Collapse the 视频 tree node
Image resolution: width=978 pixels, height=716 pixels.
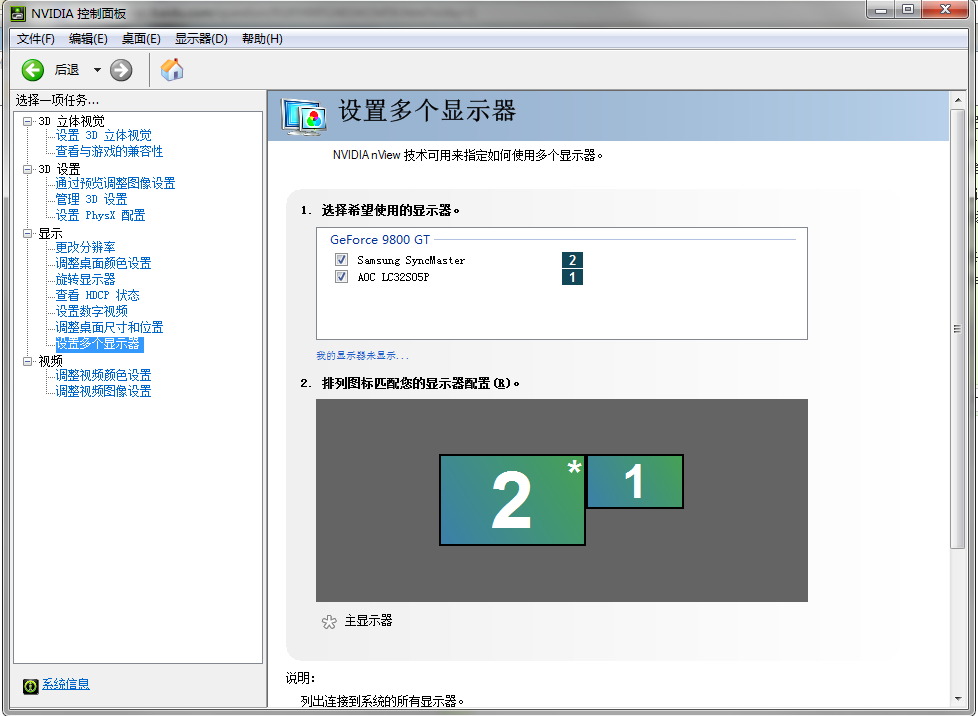coord(27,361)
